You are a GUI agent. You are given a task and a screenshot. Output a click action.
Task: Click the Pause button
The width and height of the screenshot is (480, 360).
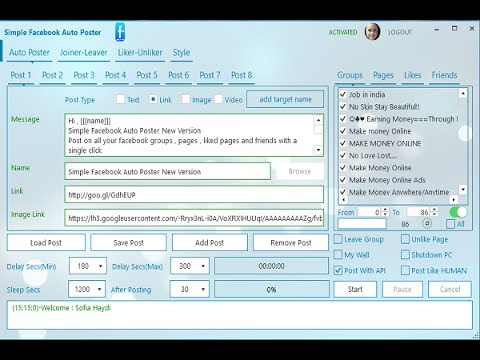pos(402,289)
